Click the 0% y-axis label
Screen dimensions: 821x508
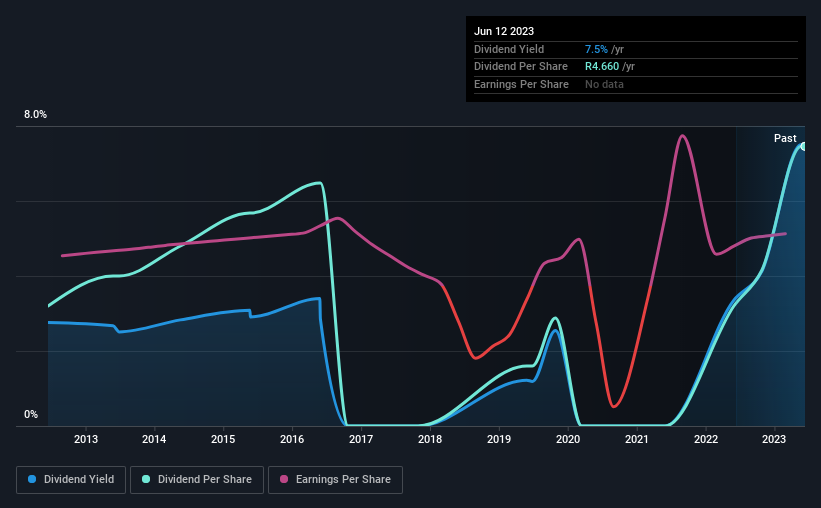tap(31, 414)
